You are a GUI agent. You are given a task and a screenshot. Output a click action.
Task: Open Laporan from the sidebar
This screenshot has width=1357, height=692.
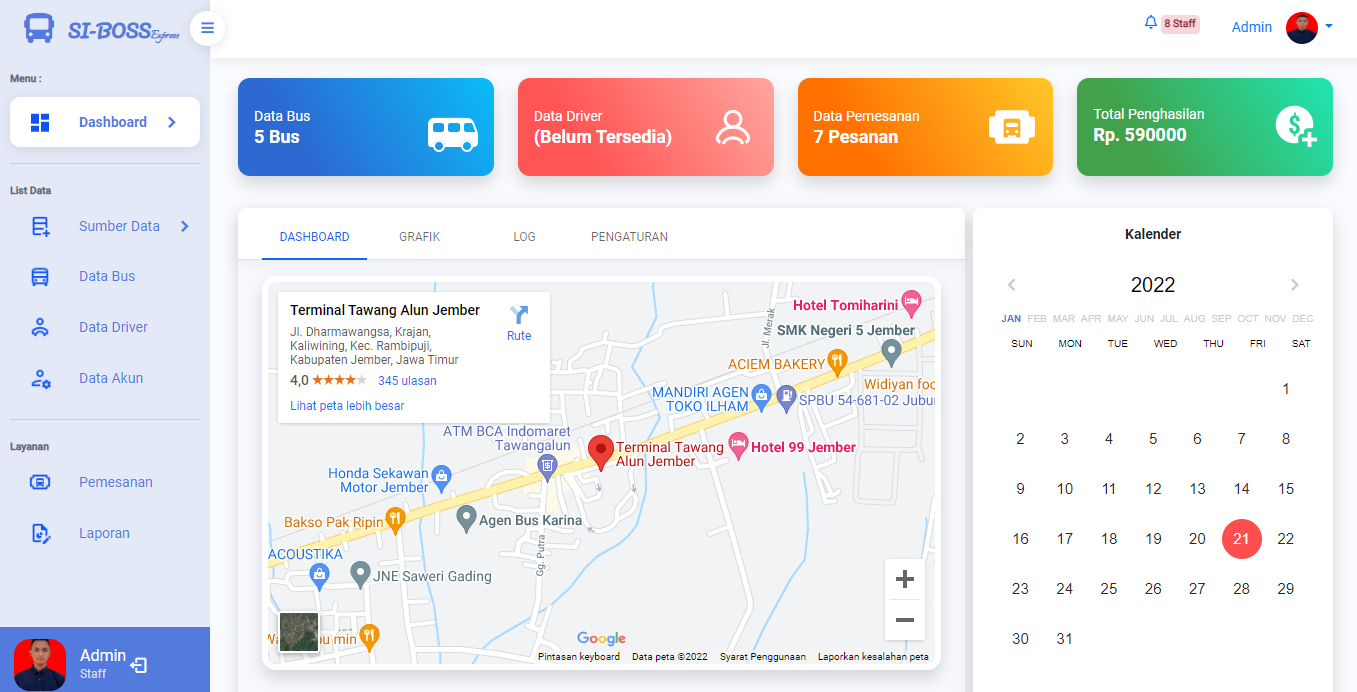(x=104, y=533)
